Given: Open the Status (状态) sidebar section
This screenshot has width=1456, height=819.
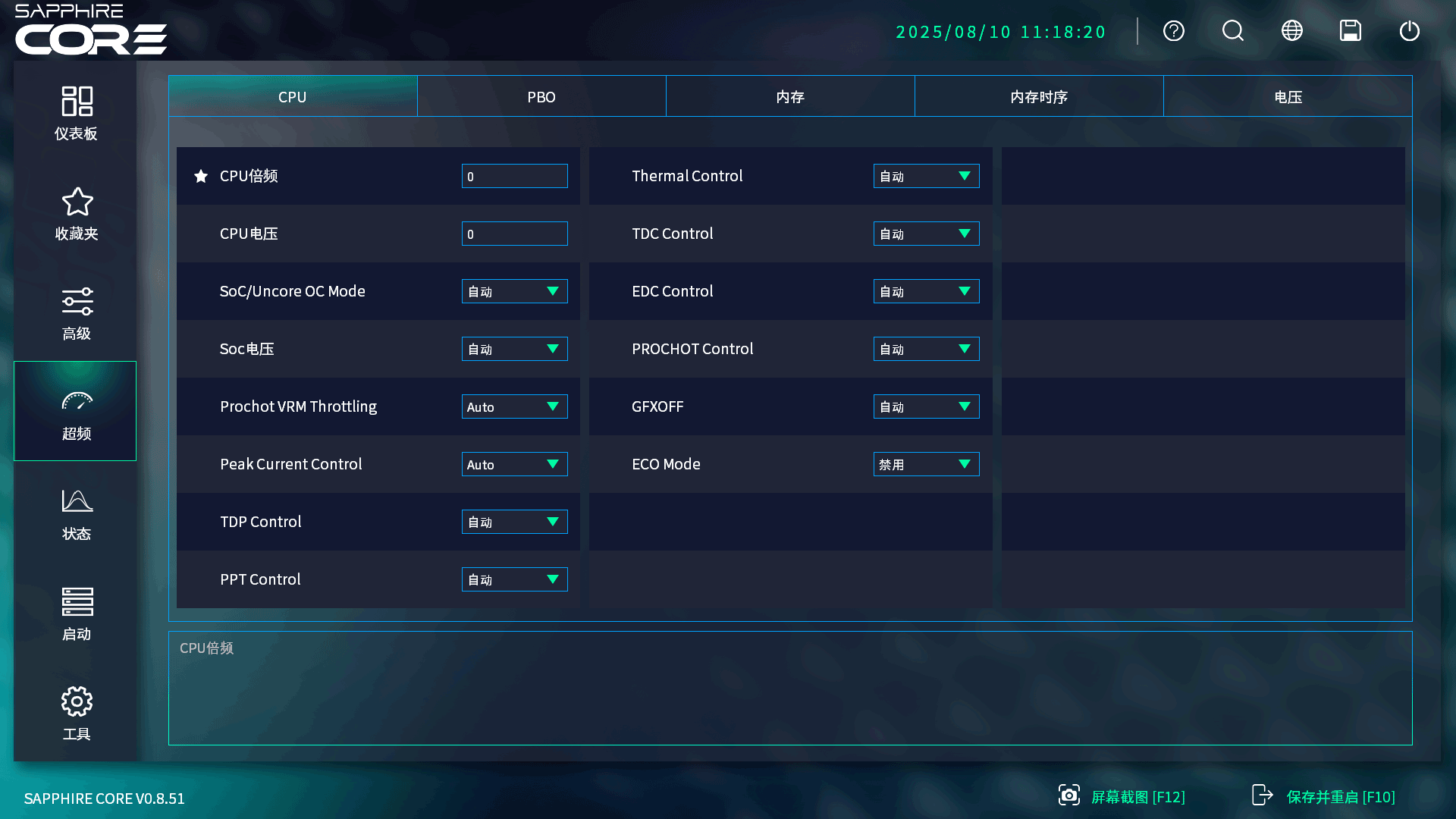Looking at the screenshot, I should coord(76,512).
